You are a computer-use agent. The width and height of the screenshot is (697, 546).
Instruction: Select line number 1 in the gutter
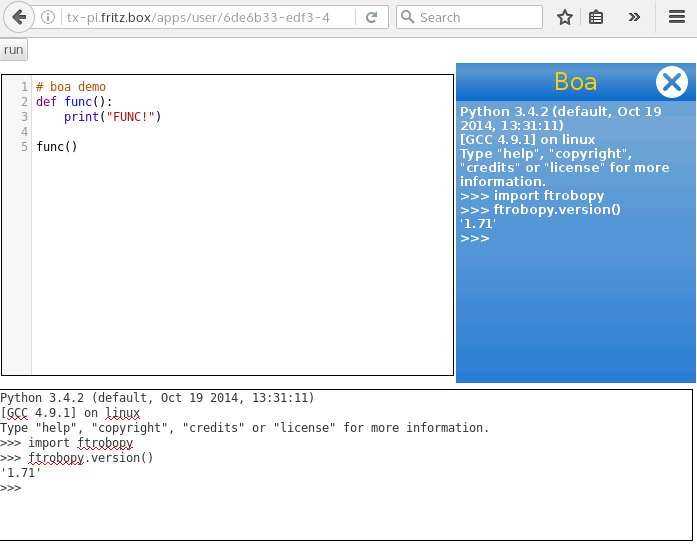coord(24,87)
